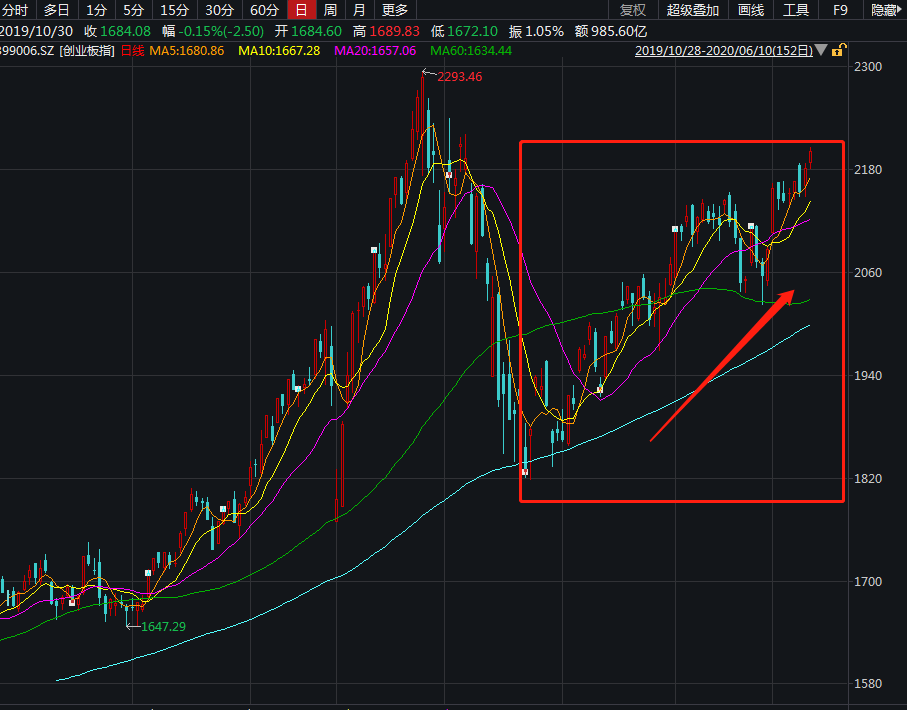The height and width of the screenshot is (710, 907).
Task: Click the turnover value 985.60亿
Action: (620, 31)
